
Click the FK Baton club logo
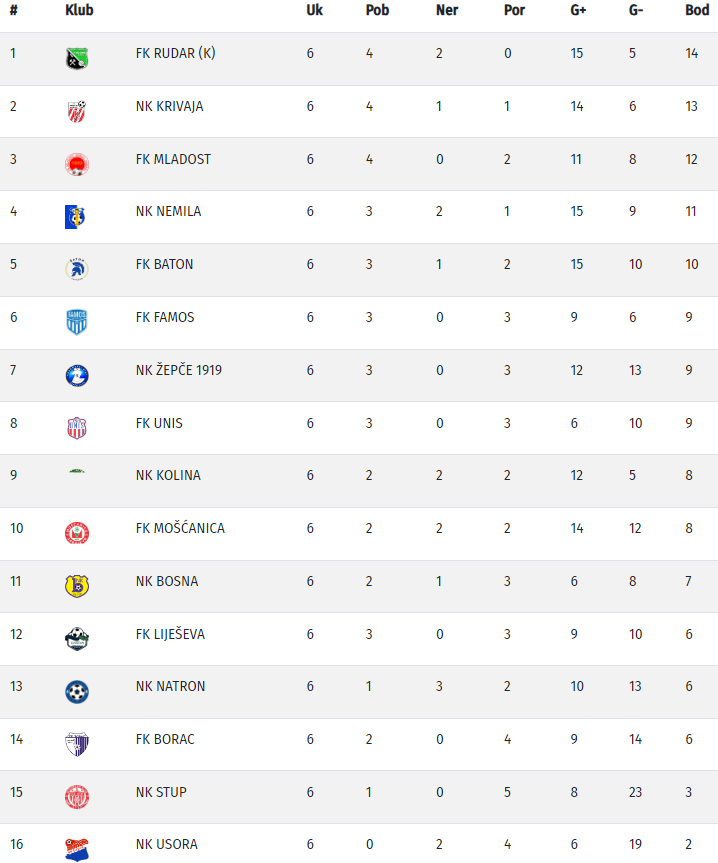coord(77,269)
